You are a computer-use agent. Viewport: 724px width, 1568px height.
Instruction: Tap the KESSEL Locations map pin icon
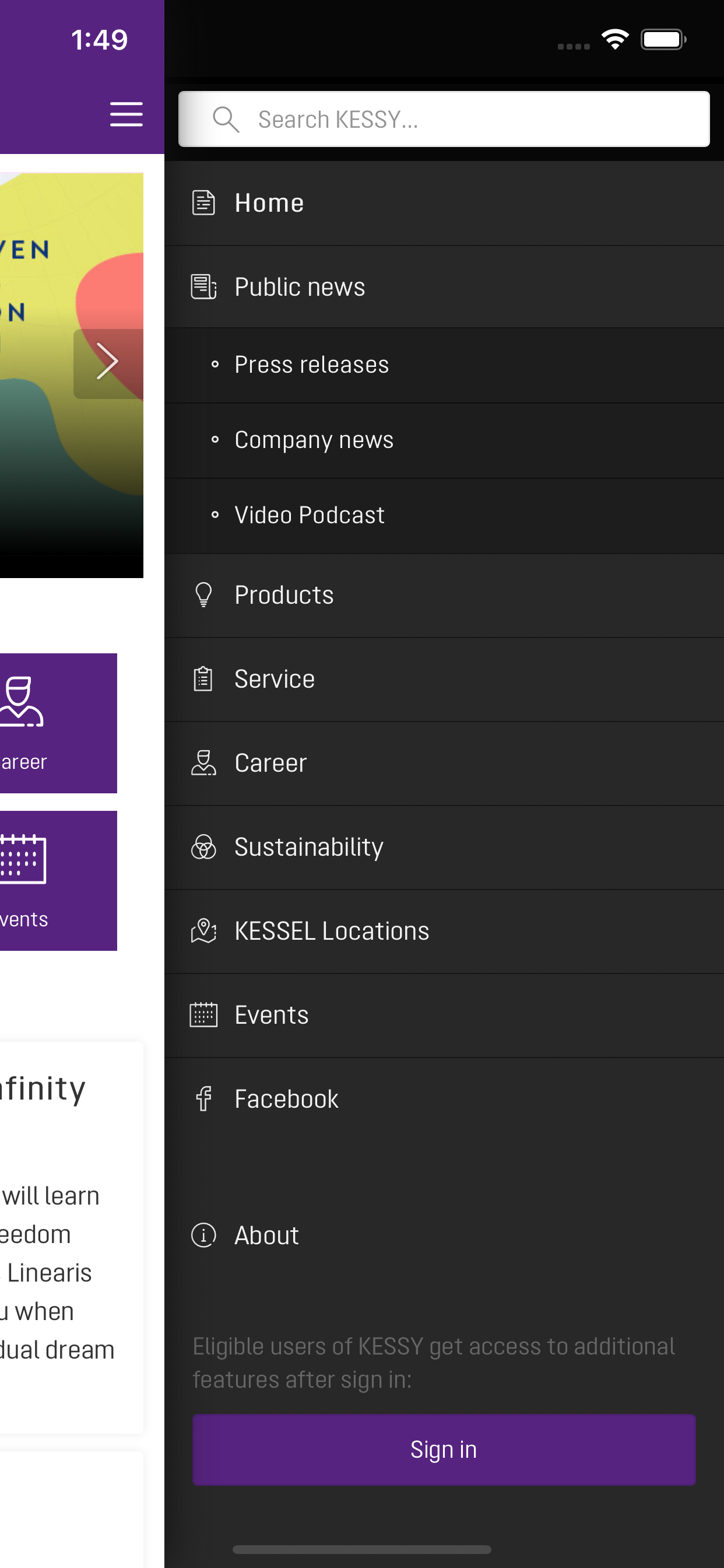(203, 930)
